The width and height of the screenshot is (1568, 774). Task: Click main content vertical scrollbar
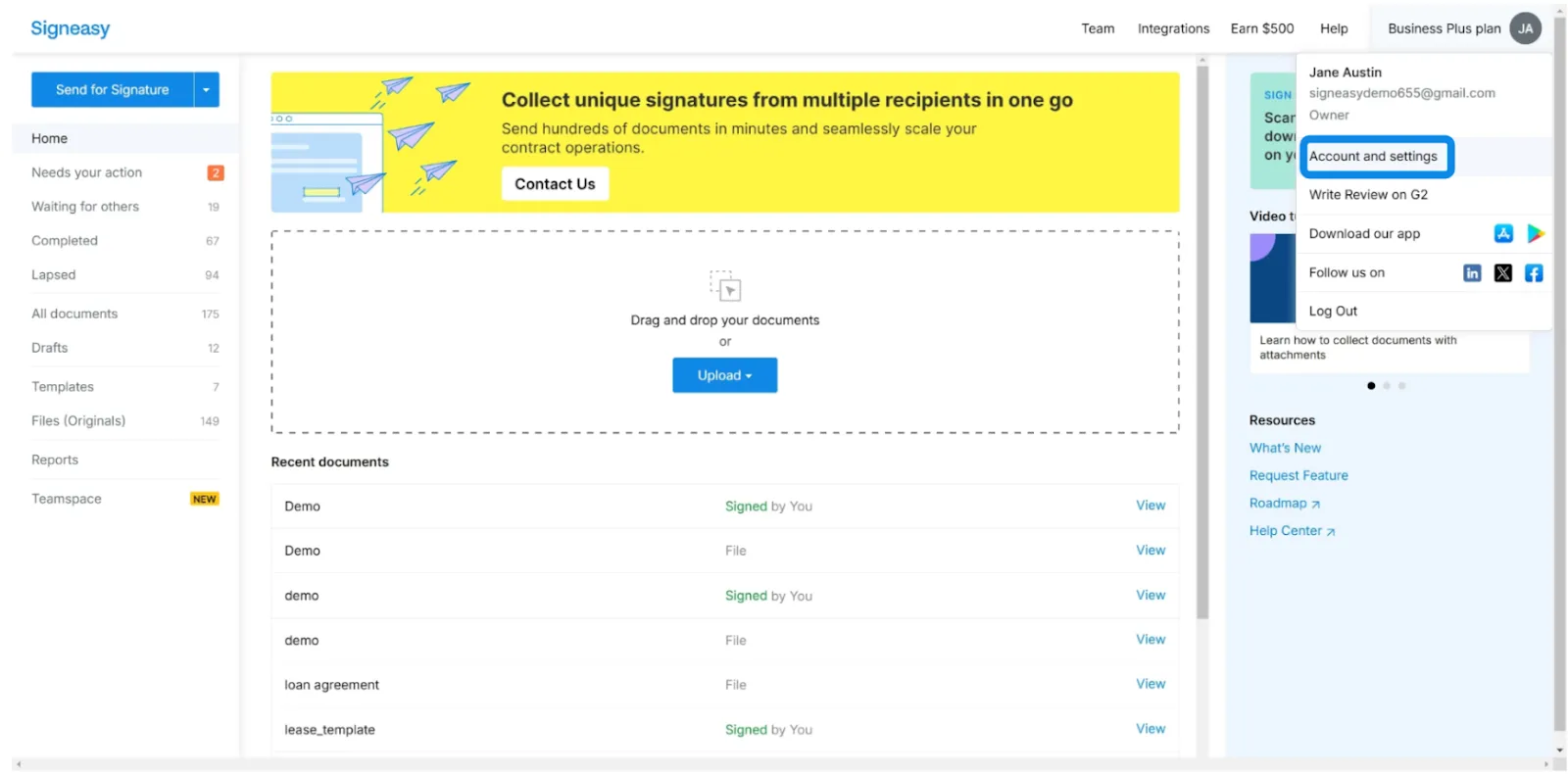1202,343
